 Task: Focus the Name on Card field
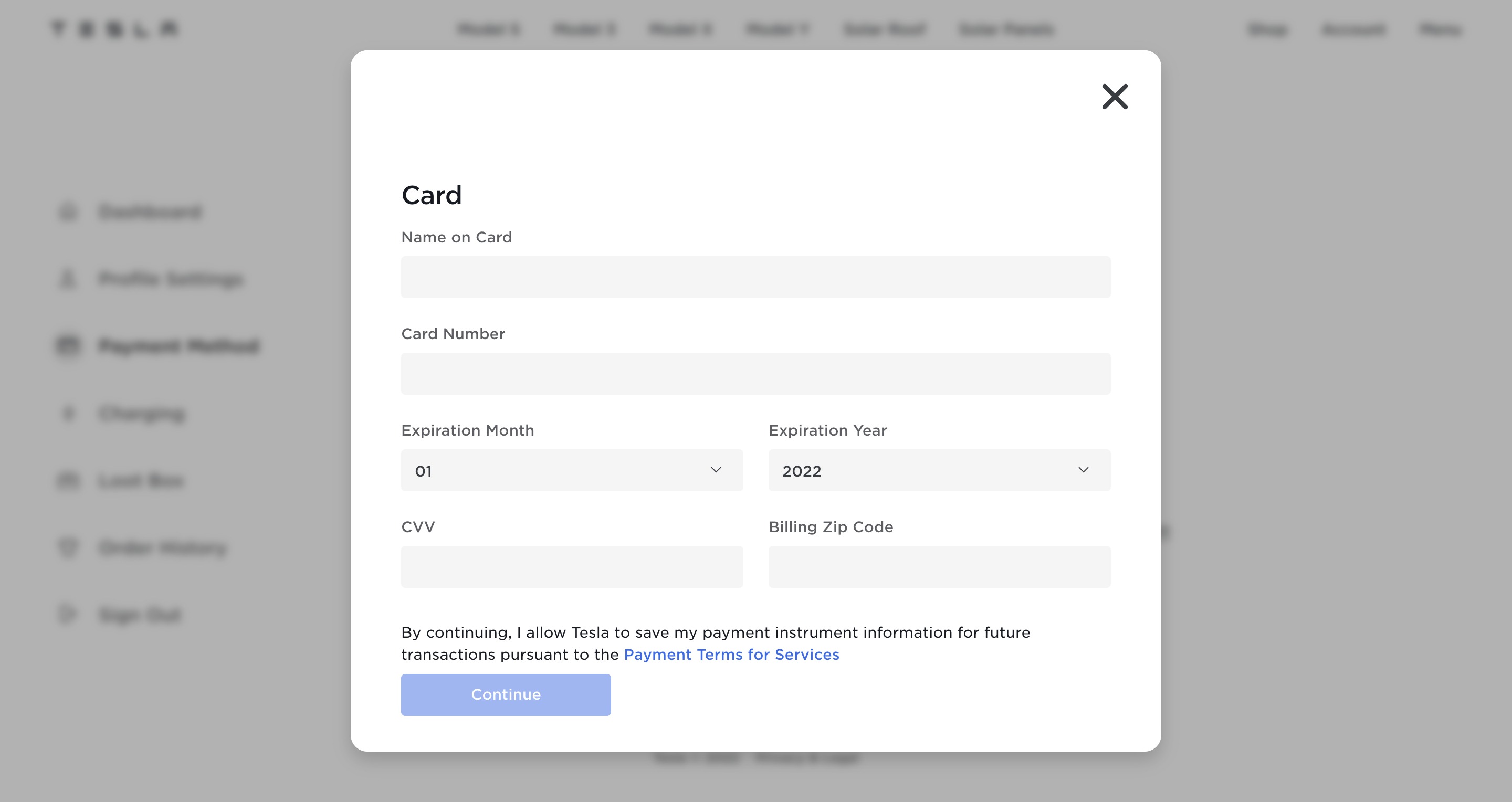click(756, 277)
